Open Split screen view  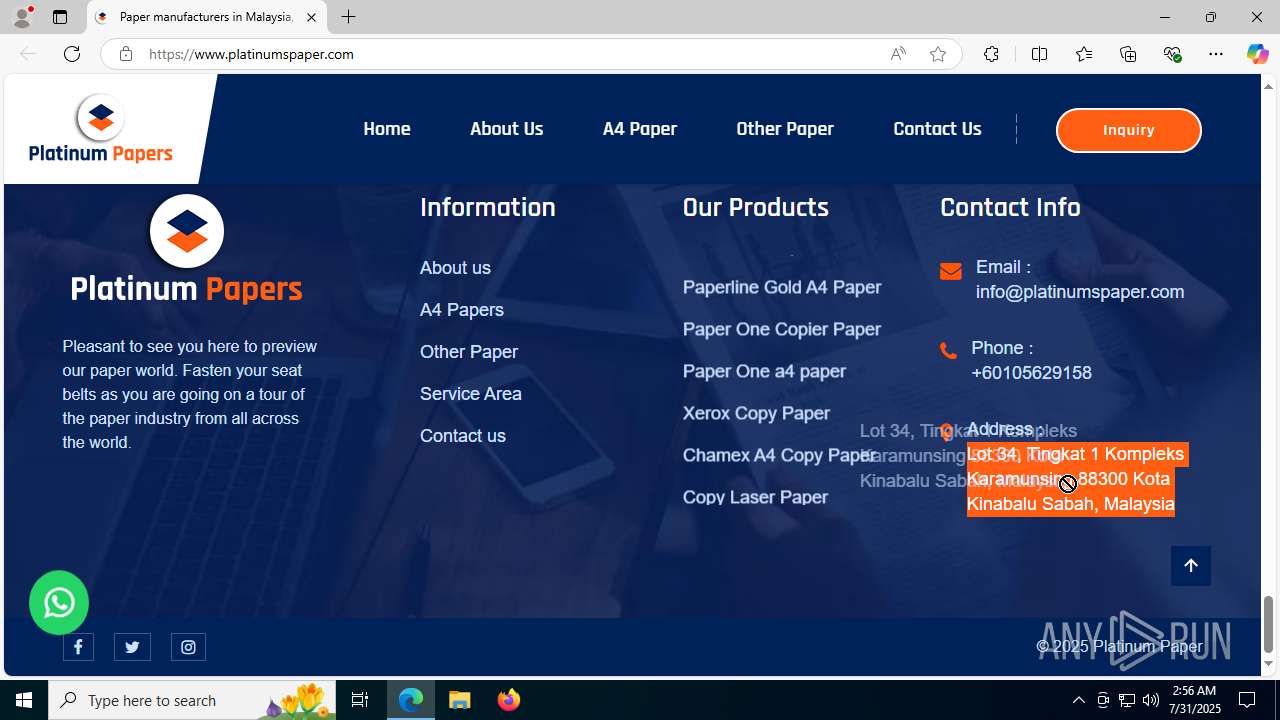coord(1039,54)
